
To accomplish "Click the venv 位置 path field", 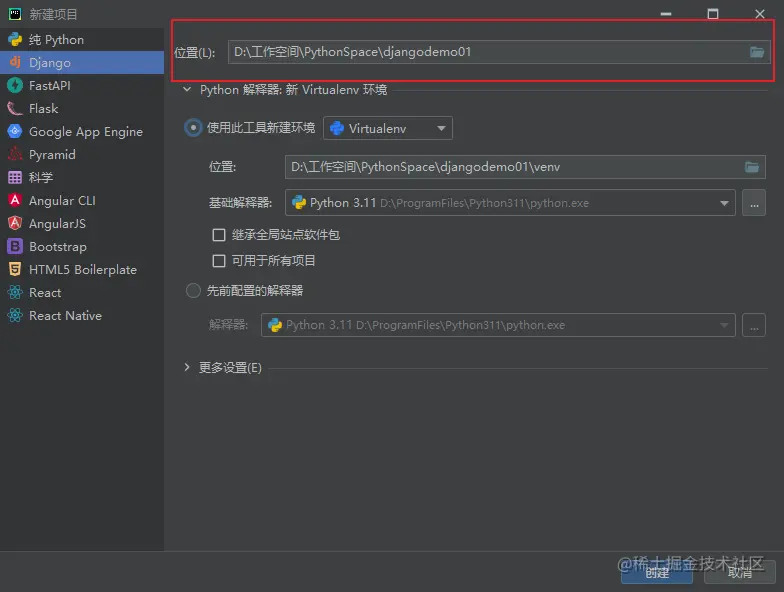I will (x=525, y=167).
